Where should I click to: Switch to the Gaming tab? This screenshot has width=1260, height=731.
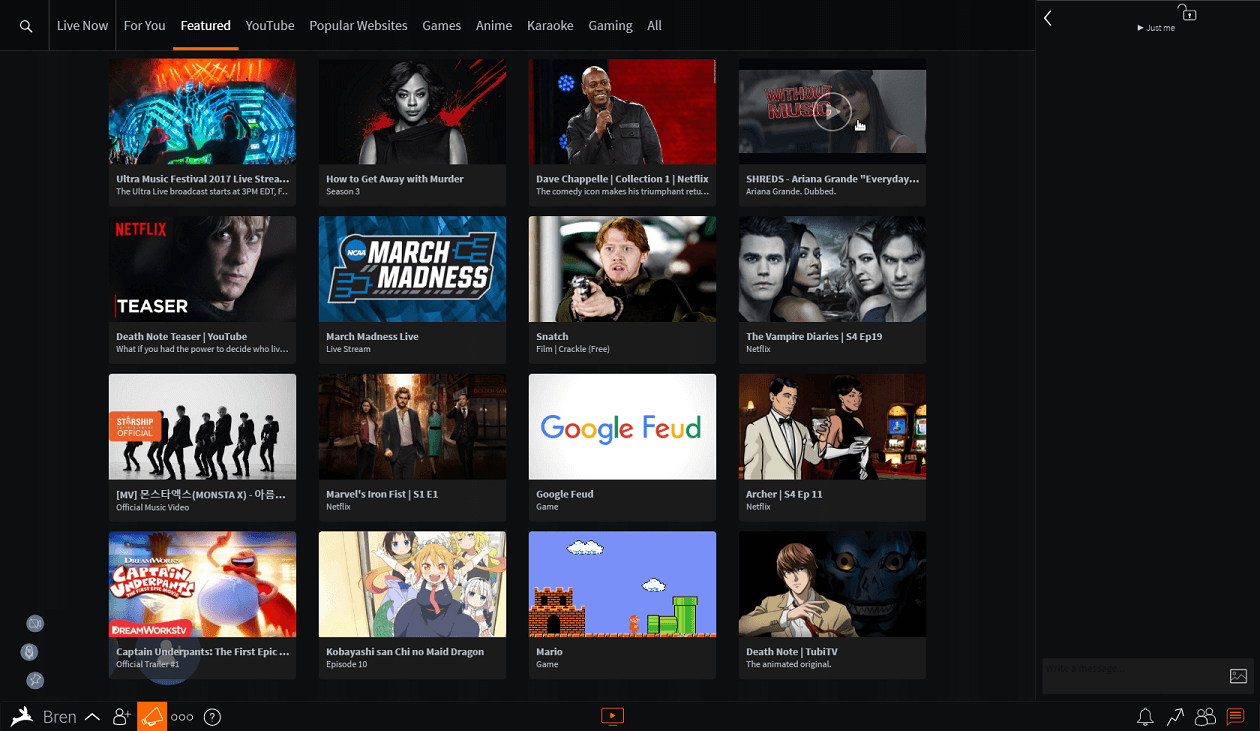coord(610,26)
